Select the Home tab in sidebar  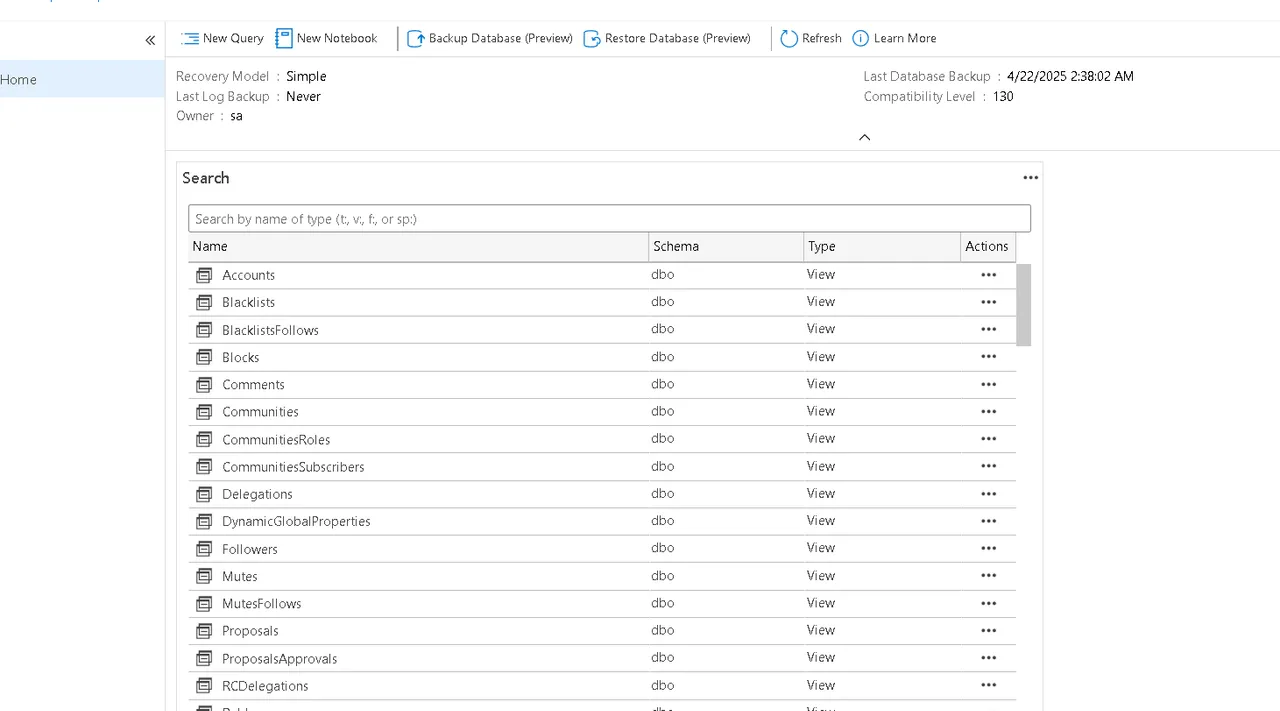(82, 79)
